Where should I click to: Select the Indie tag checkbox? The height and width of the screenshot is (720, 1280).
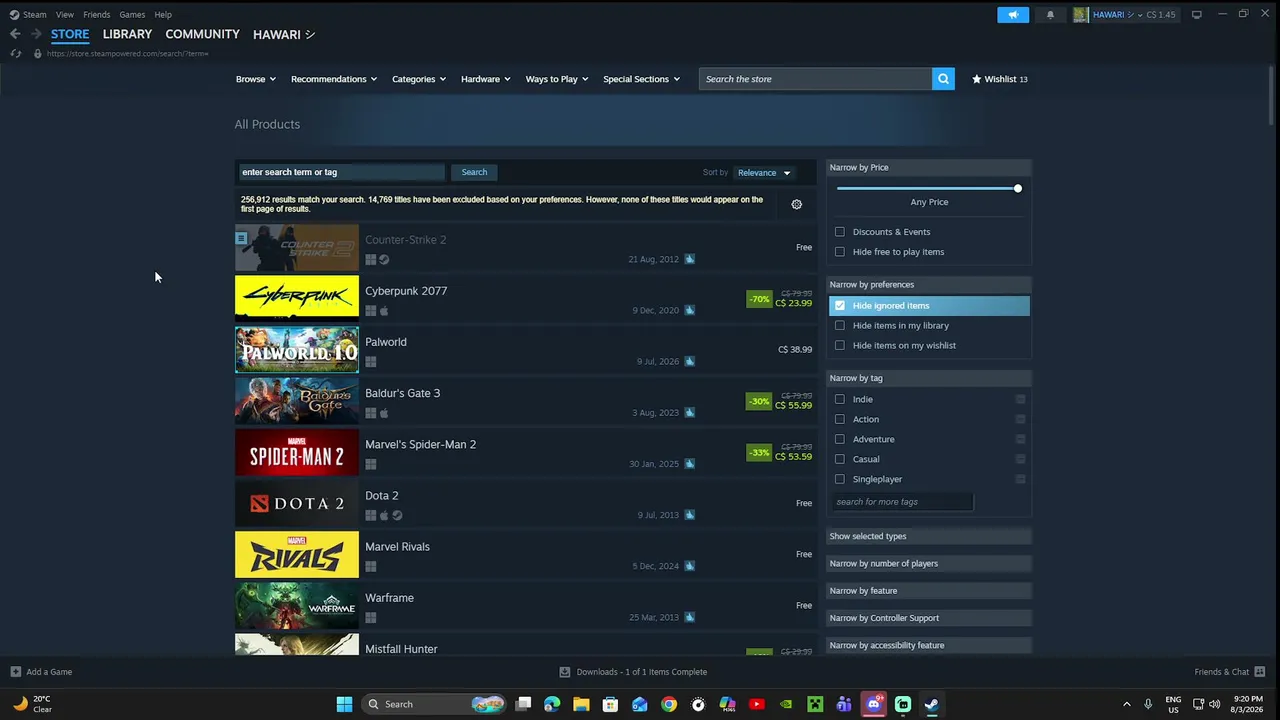(x=840, y=399)
